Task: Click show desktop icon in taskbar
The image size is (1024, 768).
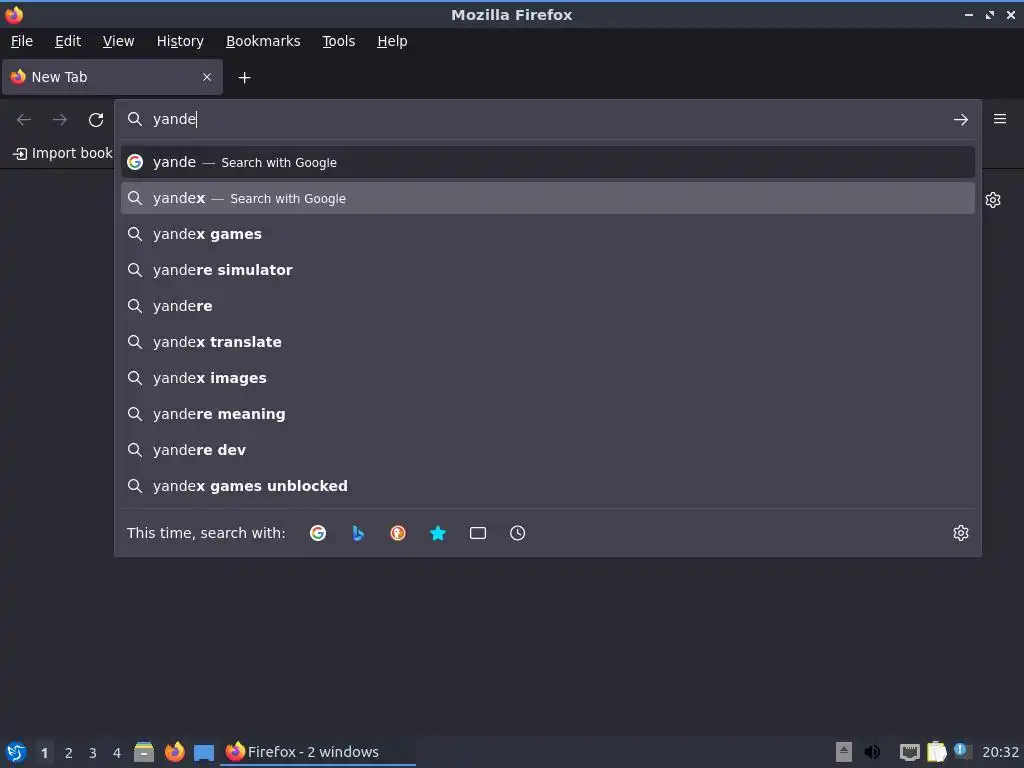Action: 204,753
